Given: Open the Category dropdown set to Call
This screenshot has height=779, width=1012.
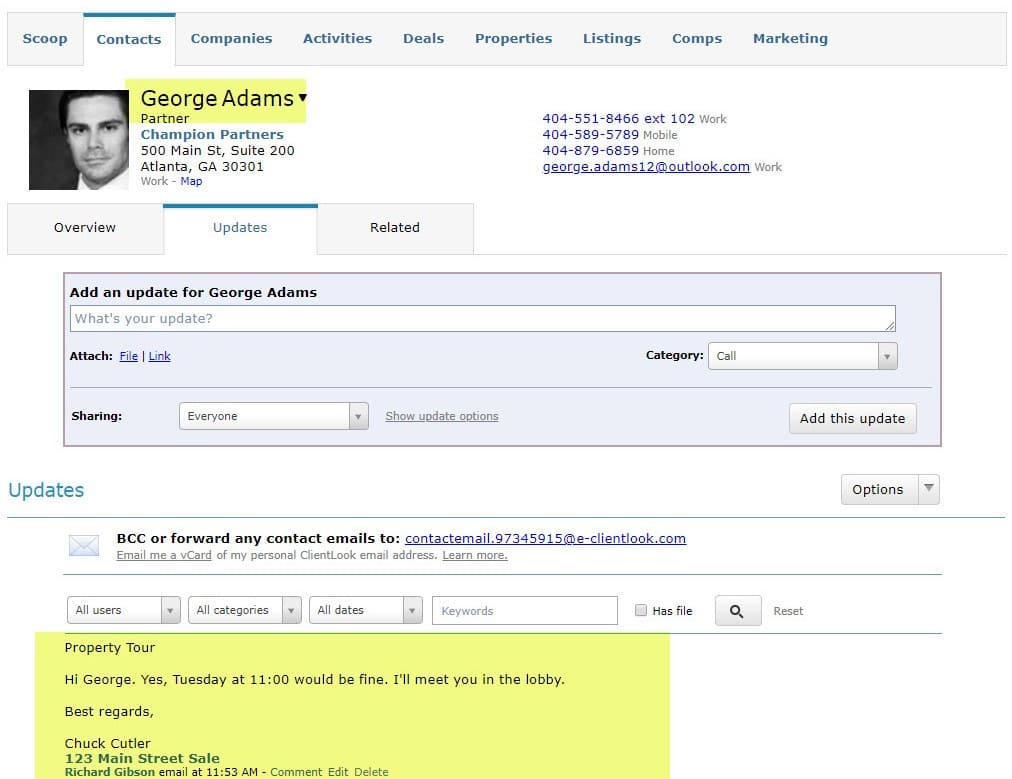Looking at the screenshot, I should click(x=802, y=356).
